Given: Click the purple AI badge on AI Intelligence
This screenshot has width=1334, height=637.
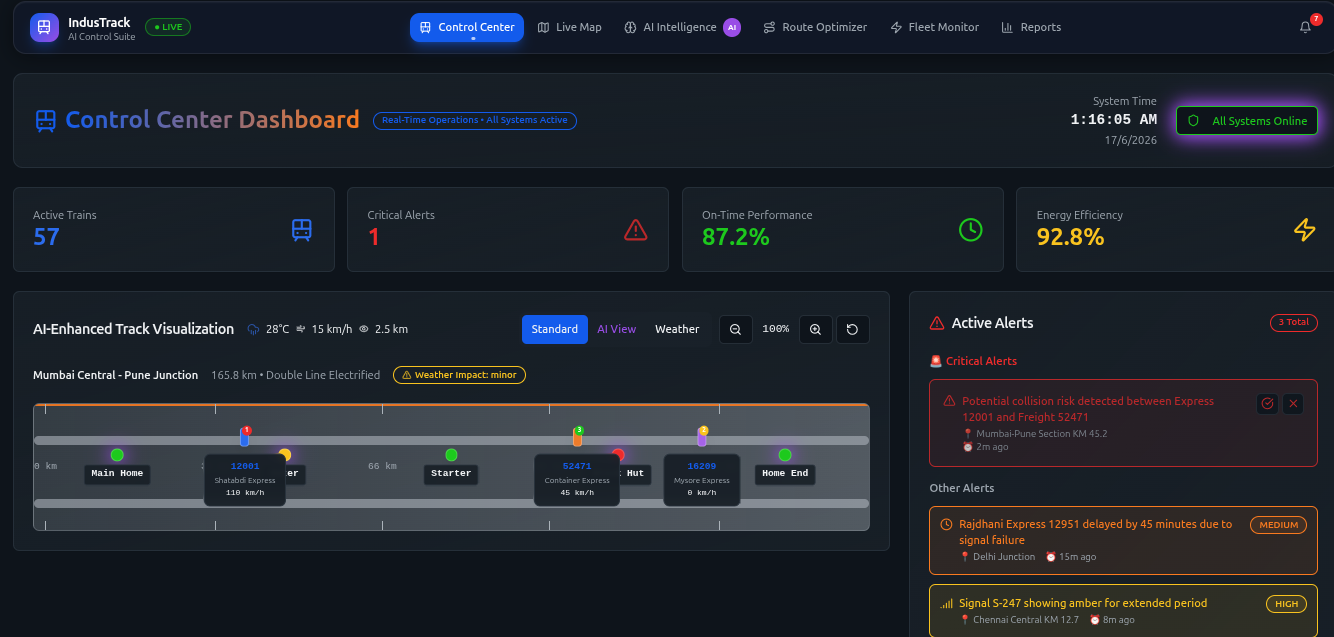Looking at the screenshot, I should [732, 27].
